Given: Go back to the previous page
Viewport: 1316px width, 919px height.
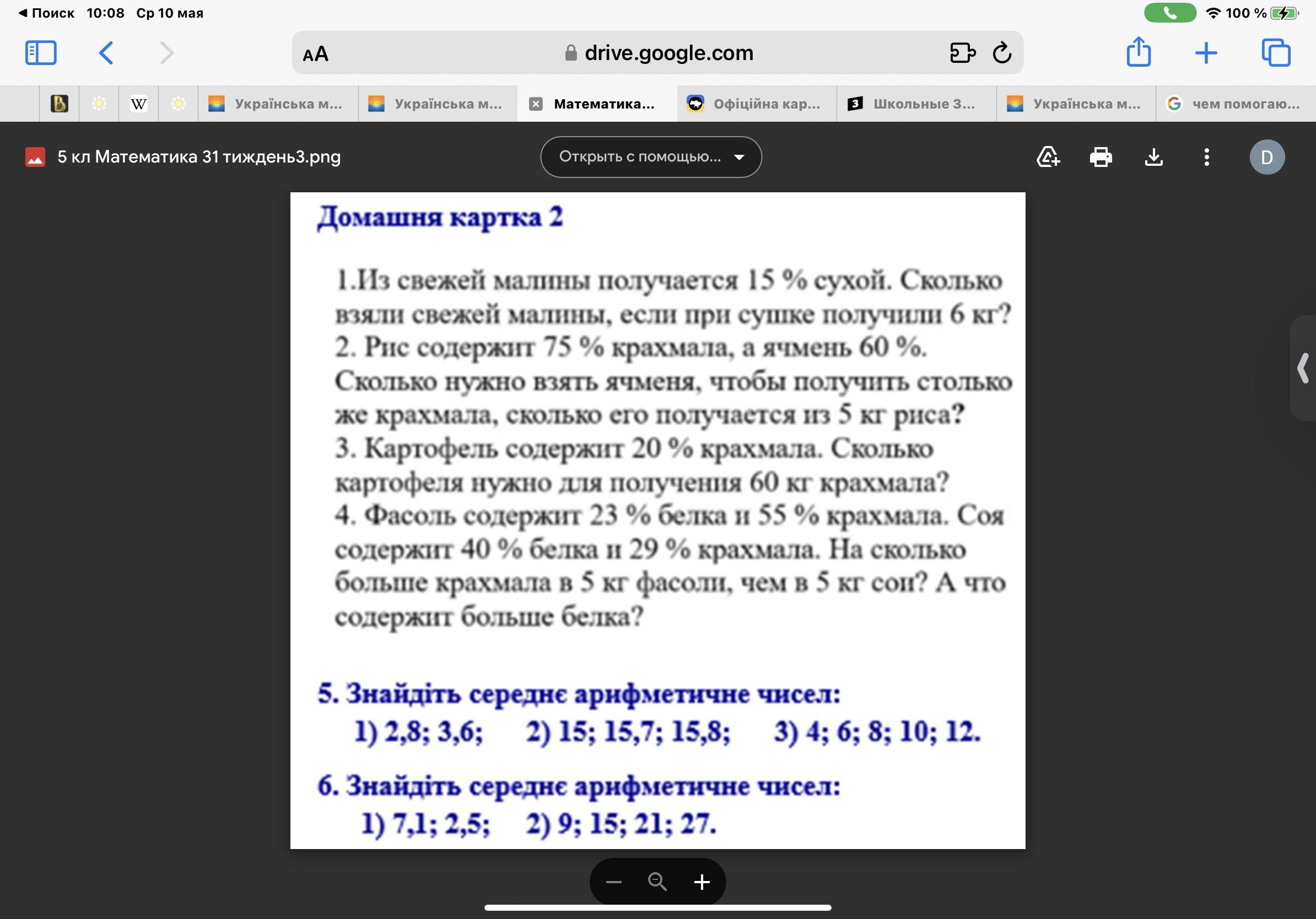Looking at the screenshot, I should tap(106, 53).
